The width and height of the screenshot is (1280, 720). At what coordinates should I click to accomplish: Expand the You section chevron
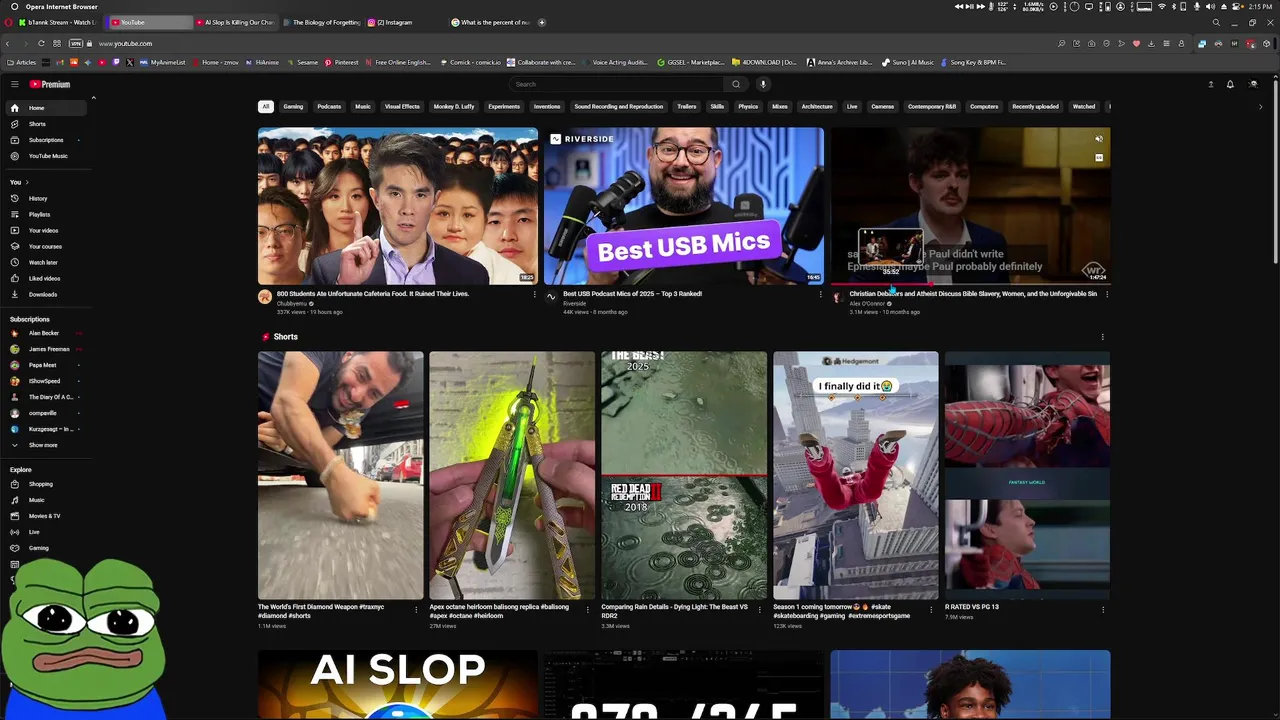(x=27, y=182)
